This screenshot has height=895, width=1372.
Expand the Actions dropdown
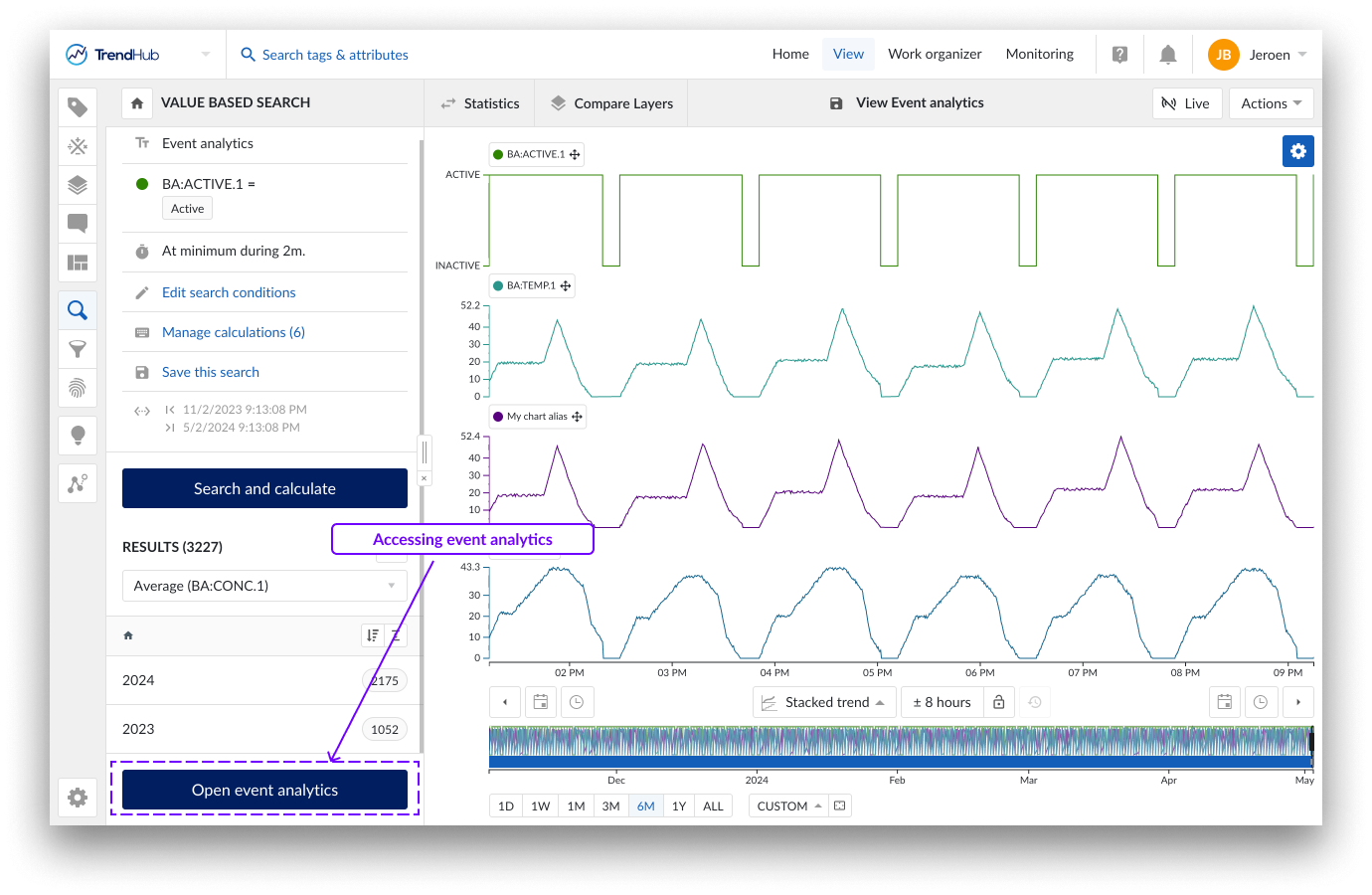1271,103
